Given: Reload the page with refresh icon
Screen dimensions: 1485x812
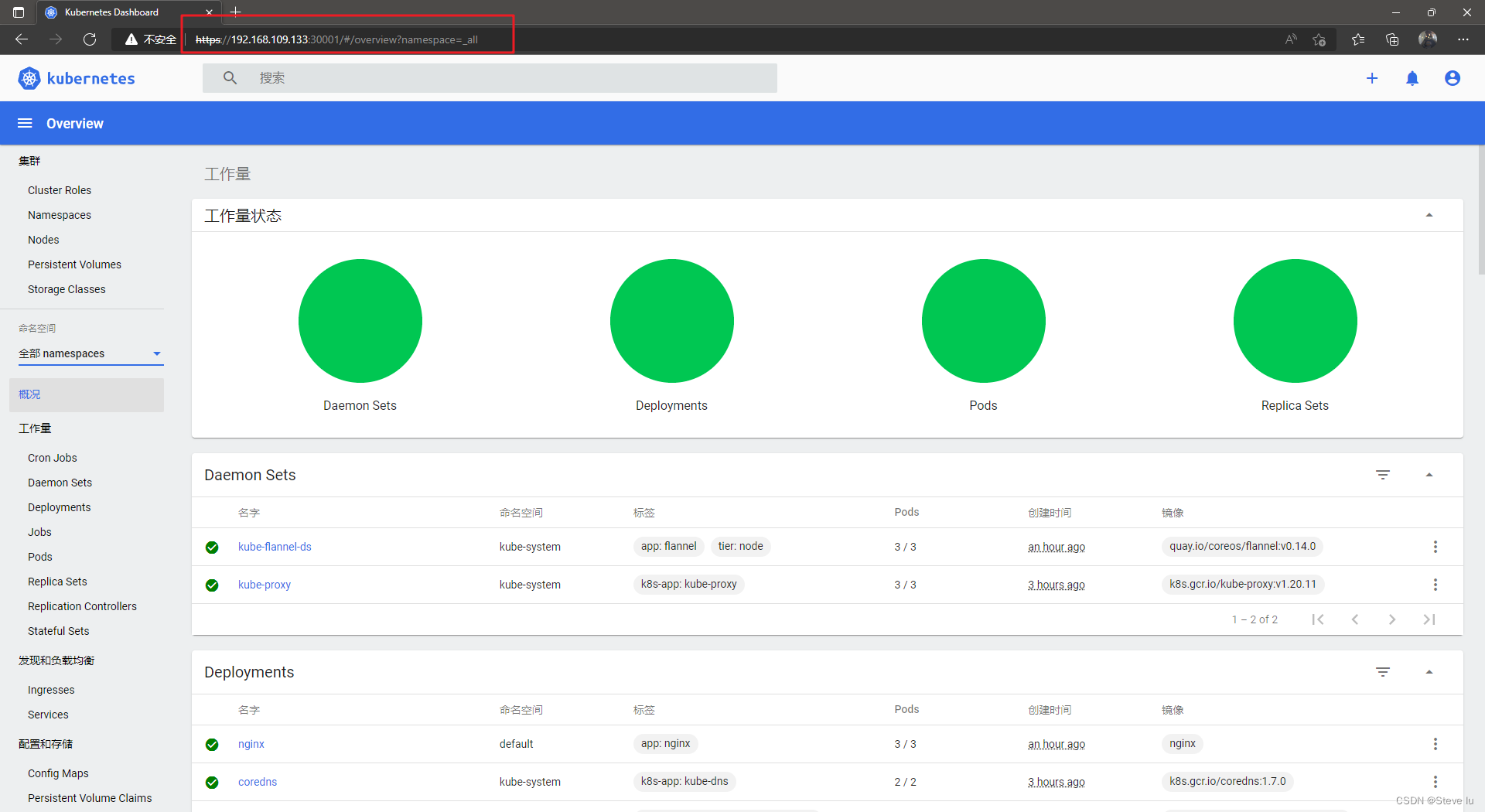Looking at the screenshot, I should click(90, 39).
